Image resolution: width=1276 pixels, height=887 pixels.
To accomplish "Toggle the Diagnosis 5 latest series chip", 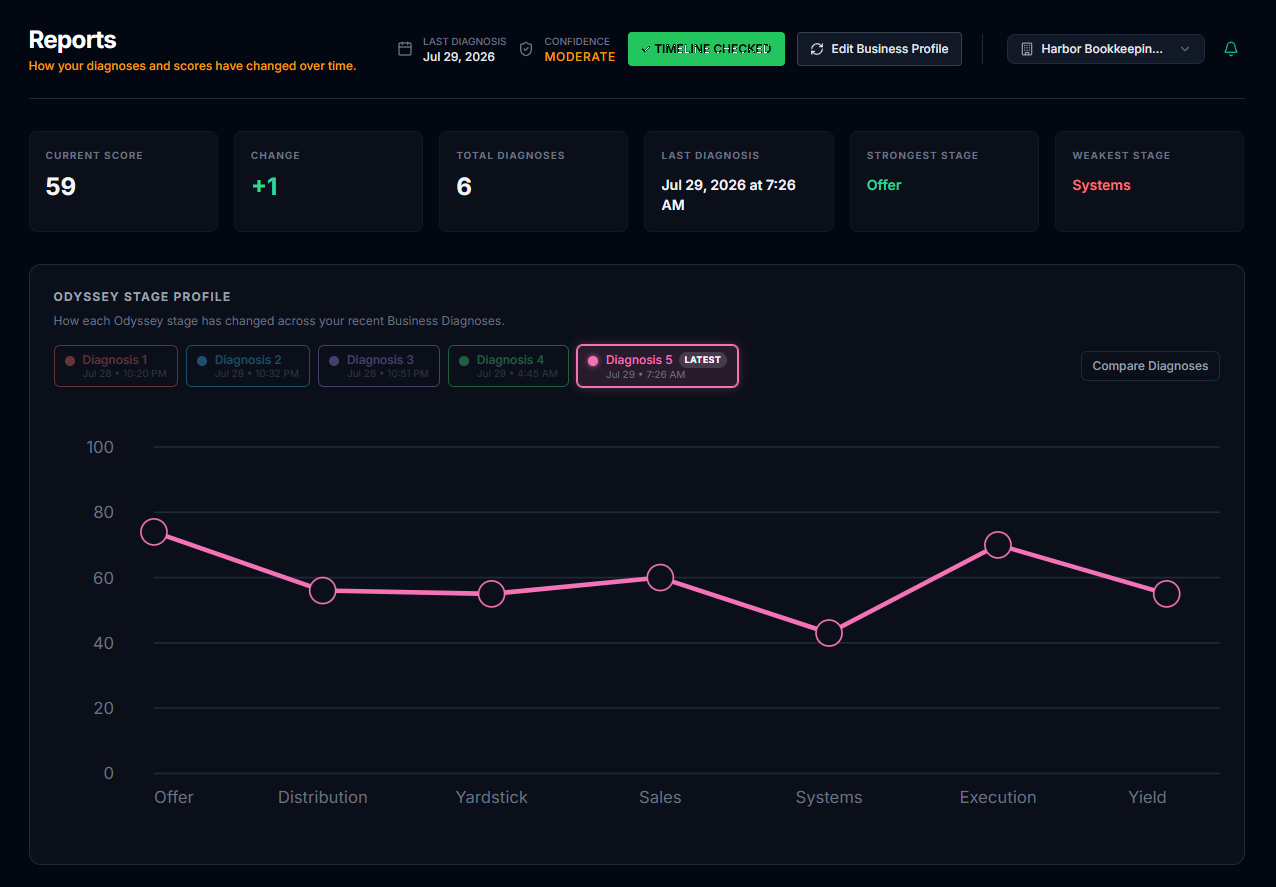I will [657, 366].
